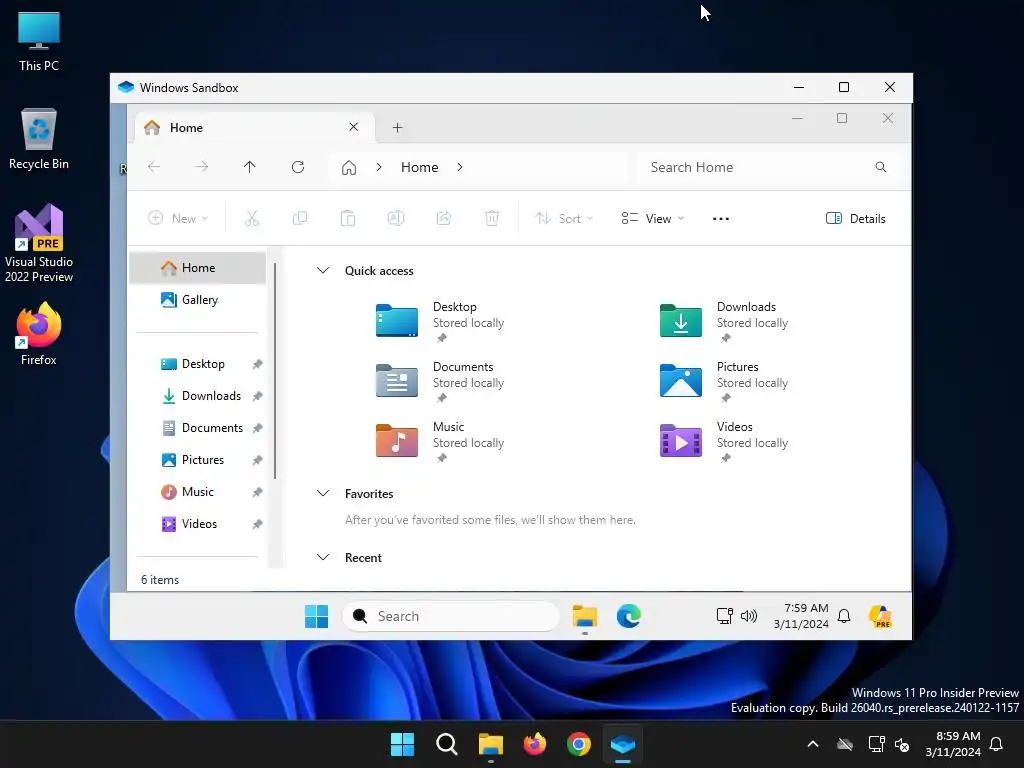Open the View dropdown menu
The image size is (1024, 768).
tap(652, 218)
